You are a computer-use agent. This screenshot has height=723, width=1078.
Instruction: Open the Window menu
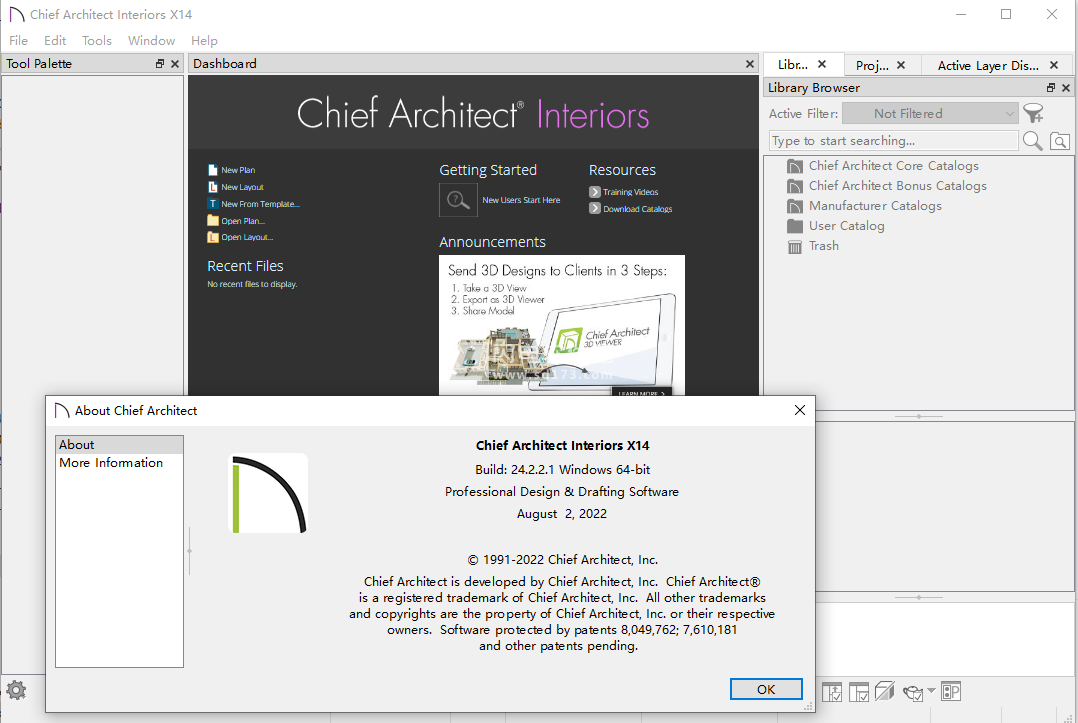point(151,41)
